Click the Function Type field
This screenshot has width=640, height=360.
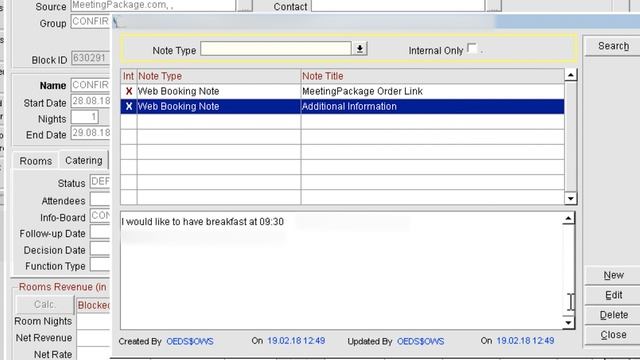coord(100,264)
